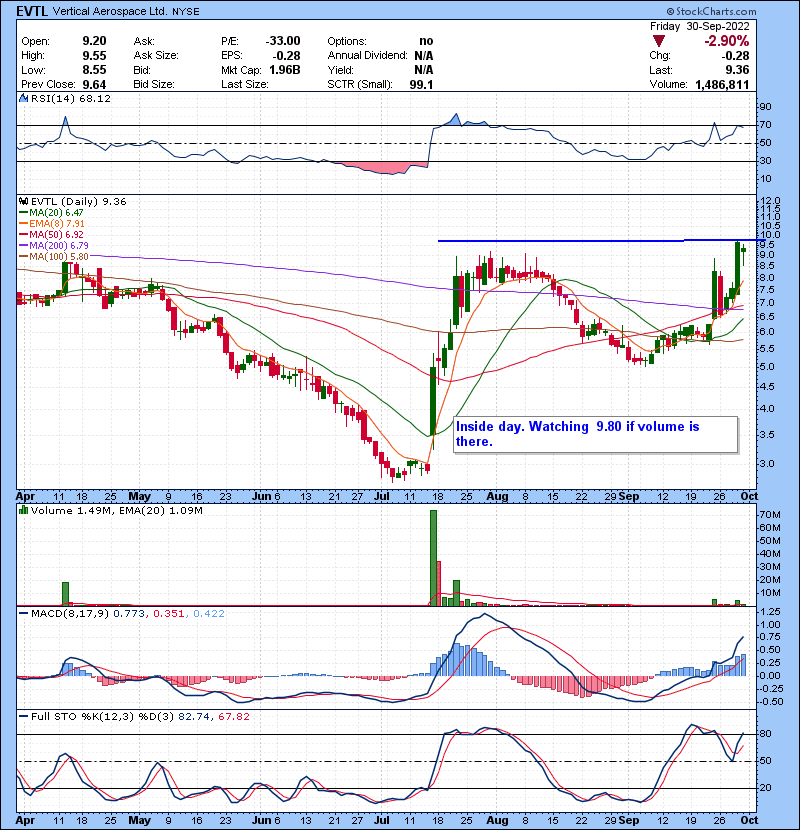Screen dimensions: 800x830
Task: Click the EMA(8) 7.91 legend text
Action: point(57,223)
